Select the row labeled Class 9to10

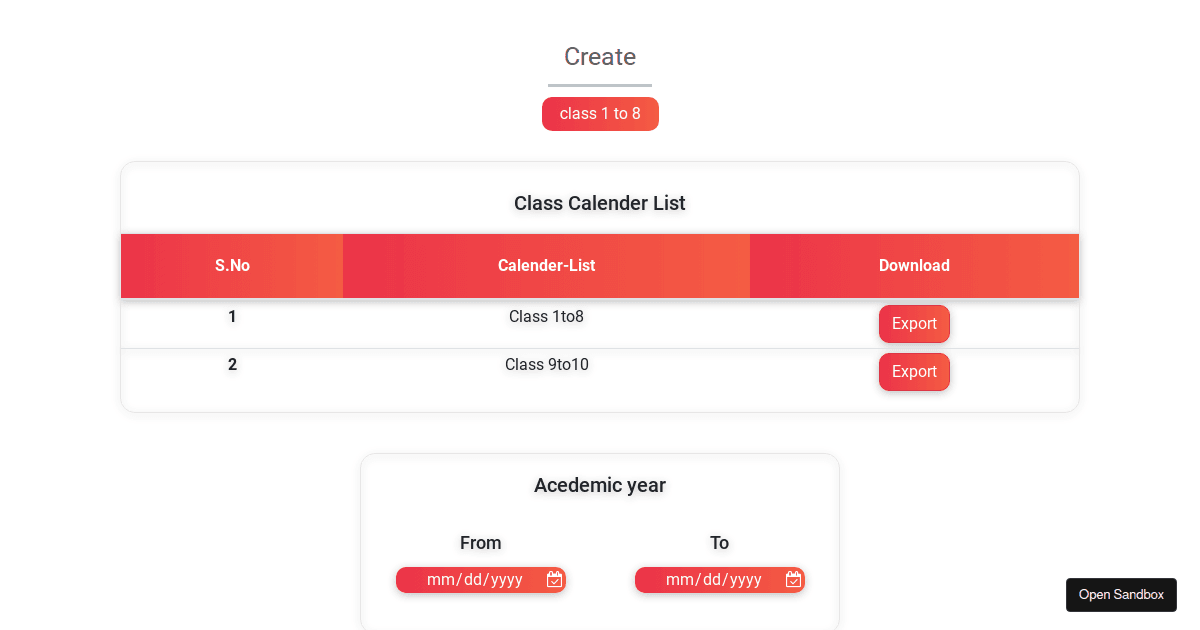546,364
